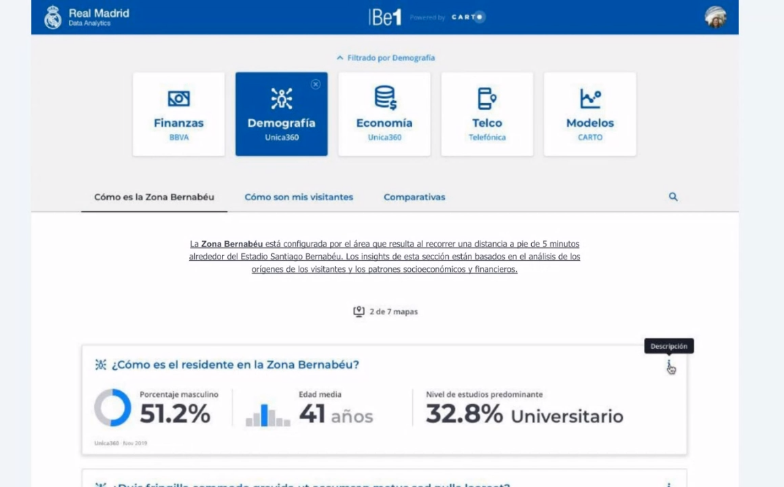Click the 51.2% value
This screenshot has width=784, height=487.
click(175, 414)
